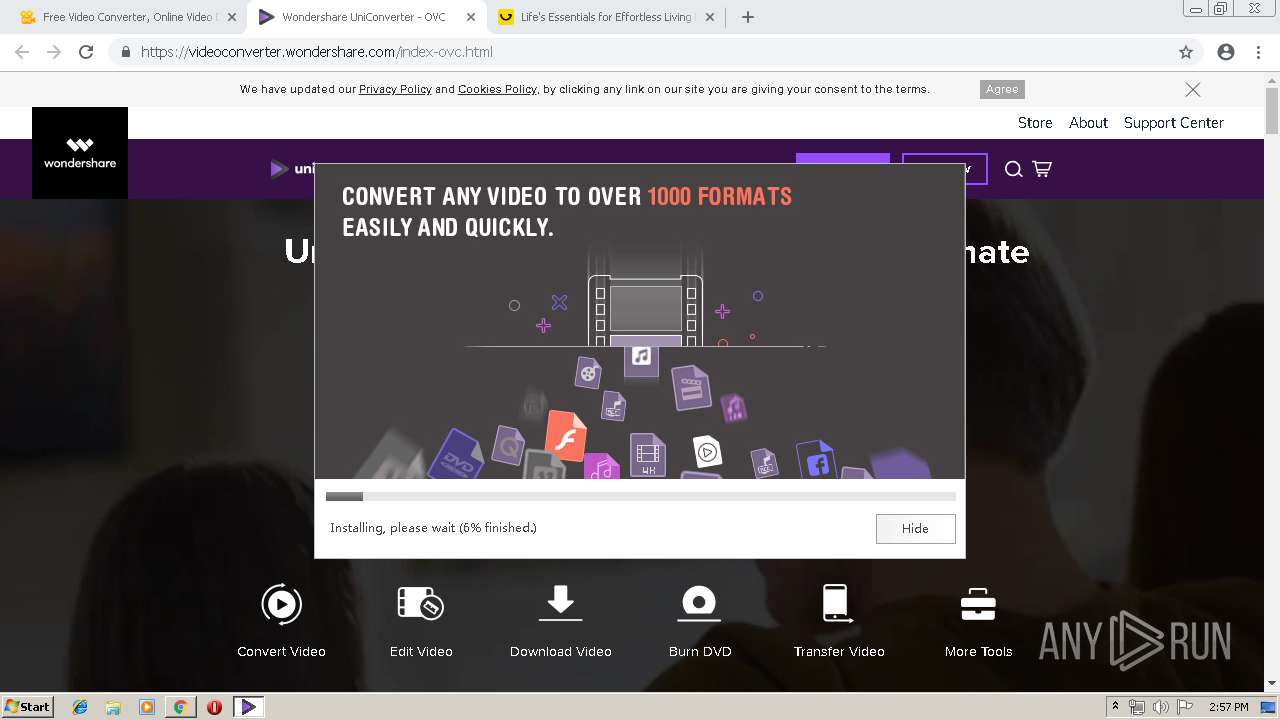Open the Support Center menu item

point(1174,123)
